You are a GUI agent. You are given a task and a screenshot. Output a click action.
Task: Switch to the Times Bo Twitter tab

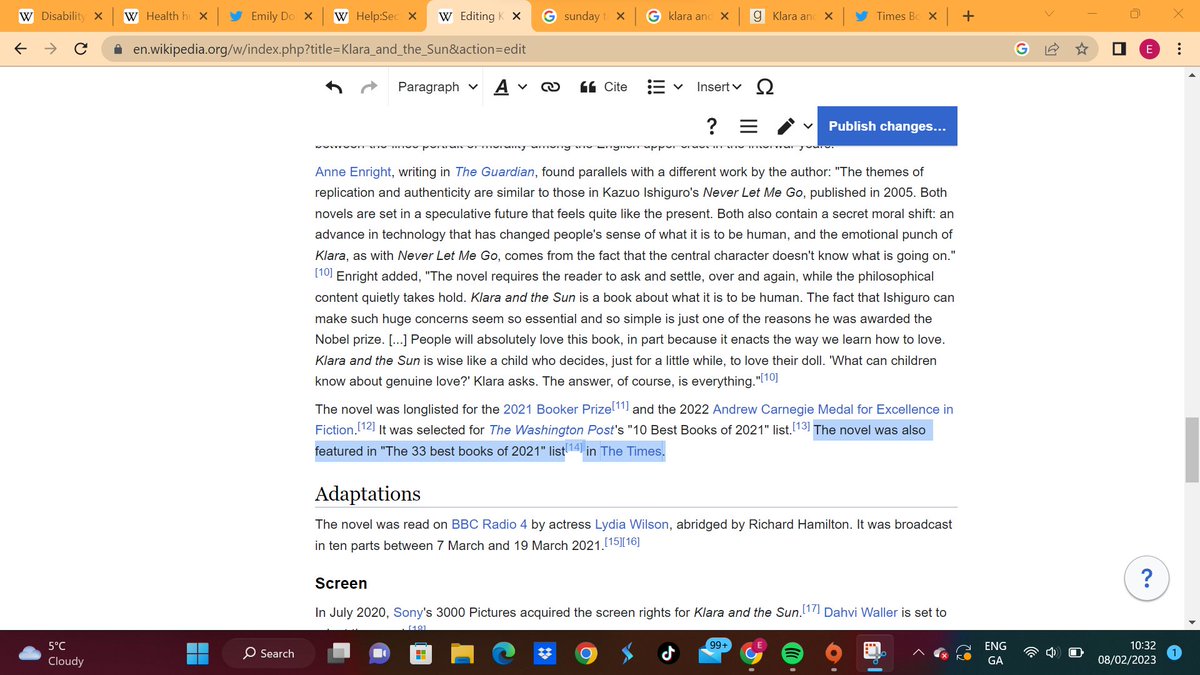tap(894, 16)
